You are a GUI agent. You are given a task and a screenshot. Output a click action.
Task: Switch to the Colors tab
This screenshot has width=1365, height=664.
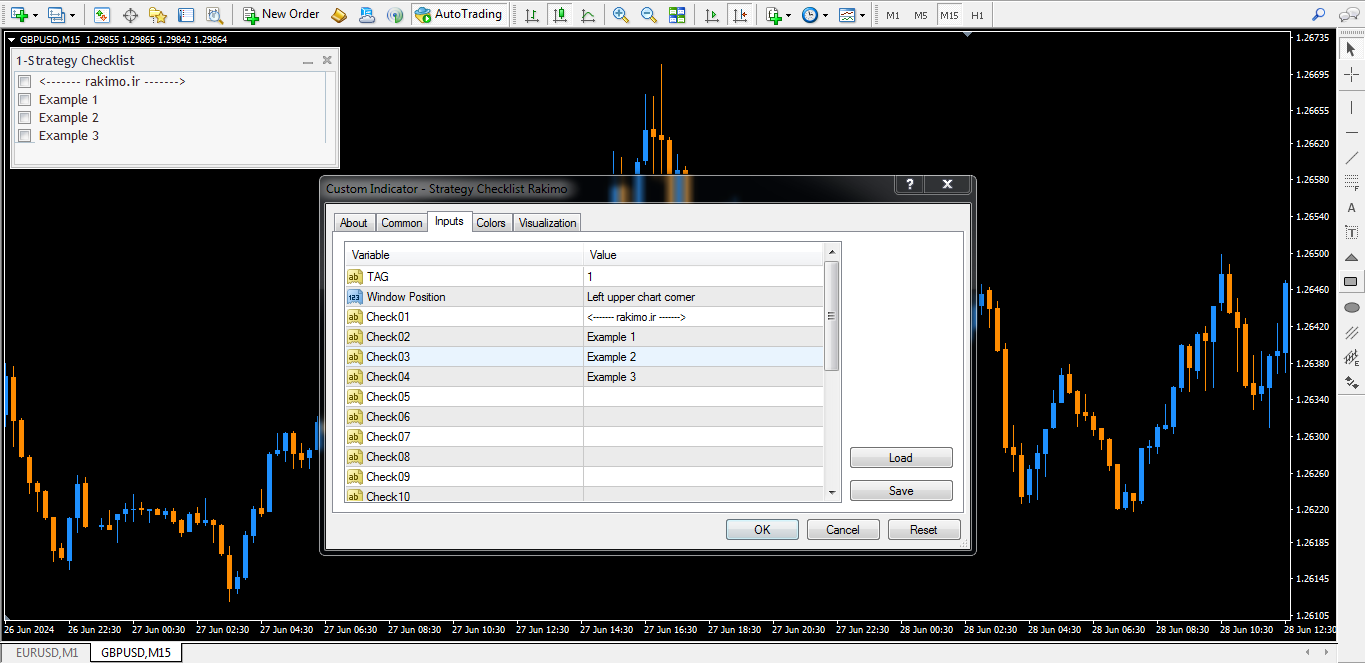tap(490, 223)
